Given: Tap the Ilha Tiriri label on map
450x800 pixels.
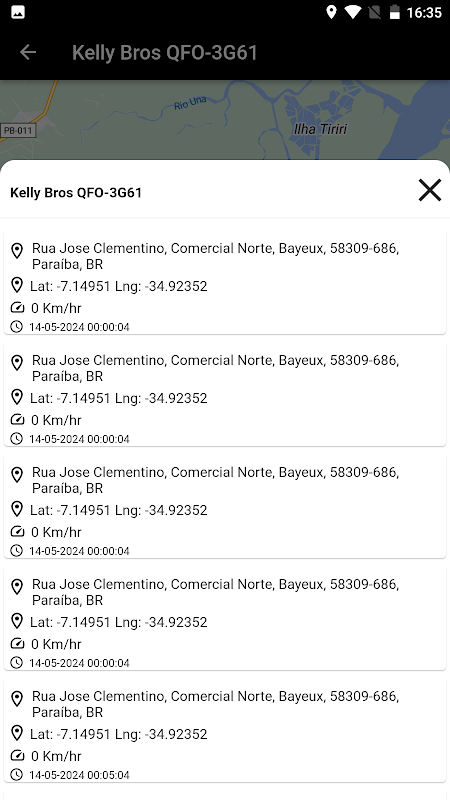Looking at the screenshot, I should [320, 129].
